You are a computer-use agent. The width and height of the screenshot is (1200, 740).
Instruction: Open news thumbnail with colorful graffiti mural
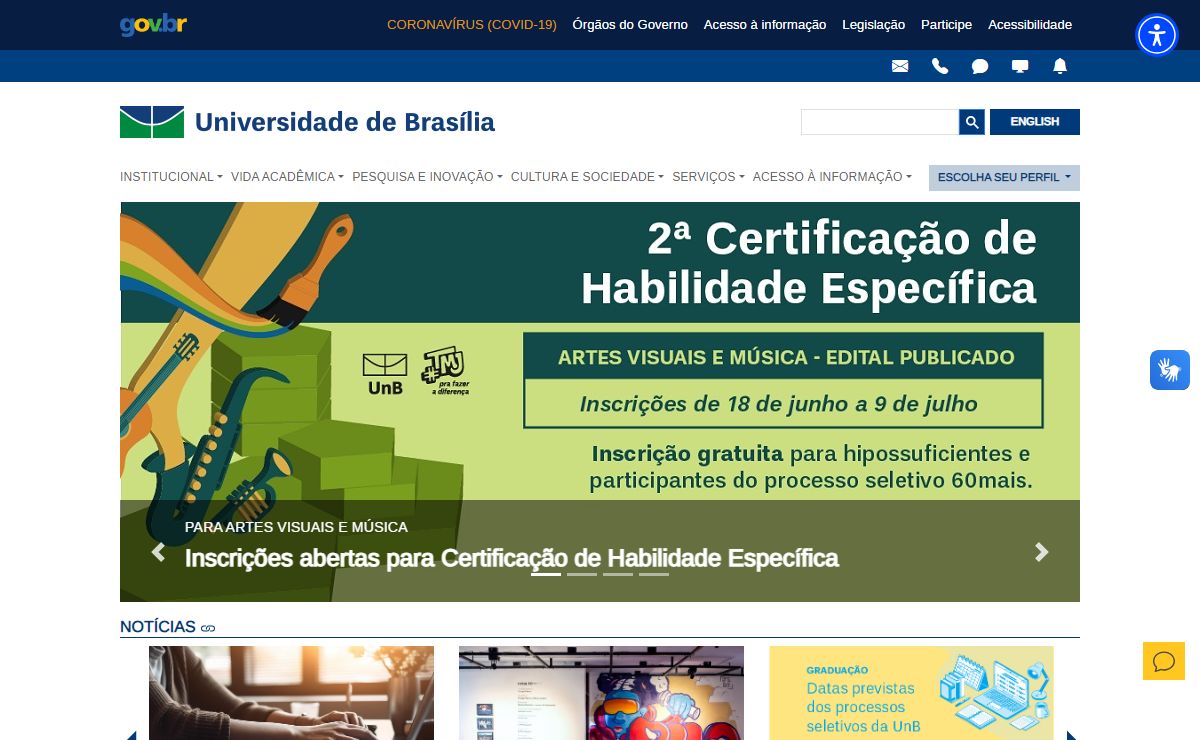click(602, 693)
